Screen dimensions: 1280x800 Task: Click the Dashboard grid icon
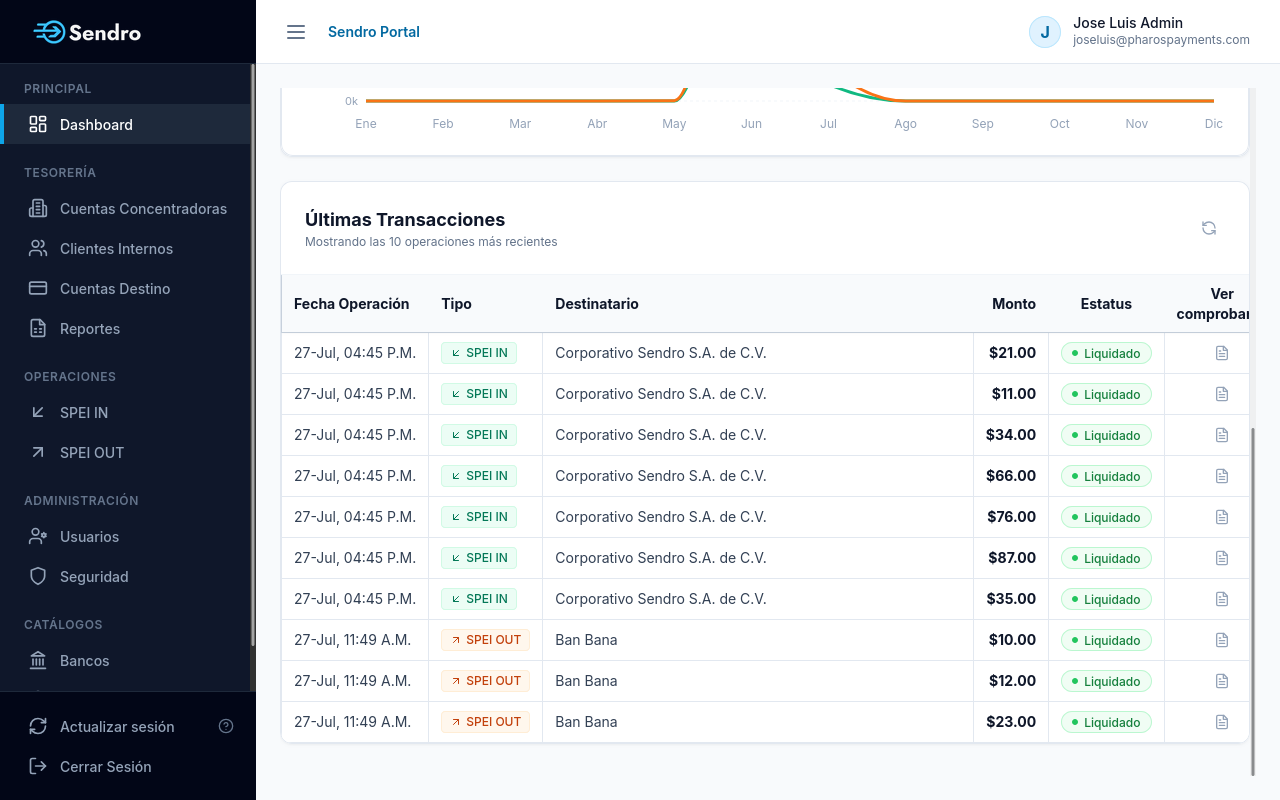click(x=38, y=124)
